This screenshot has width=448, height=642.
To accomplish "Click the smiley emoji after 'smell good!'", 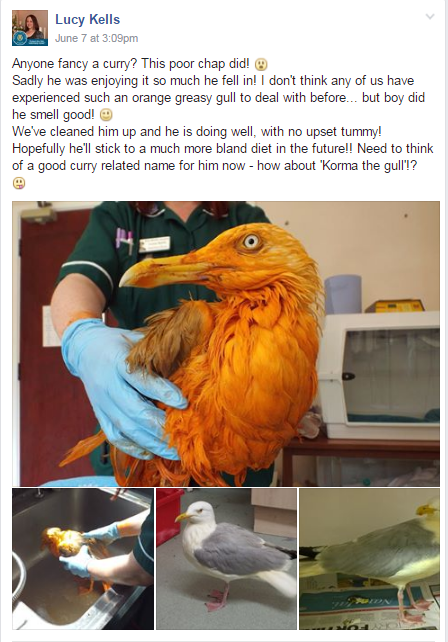I will pyautogui.click(x=106, y=115).
